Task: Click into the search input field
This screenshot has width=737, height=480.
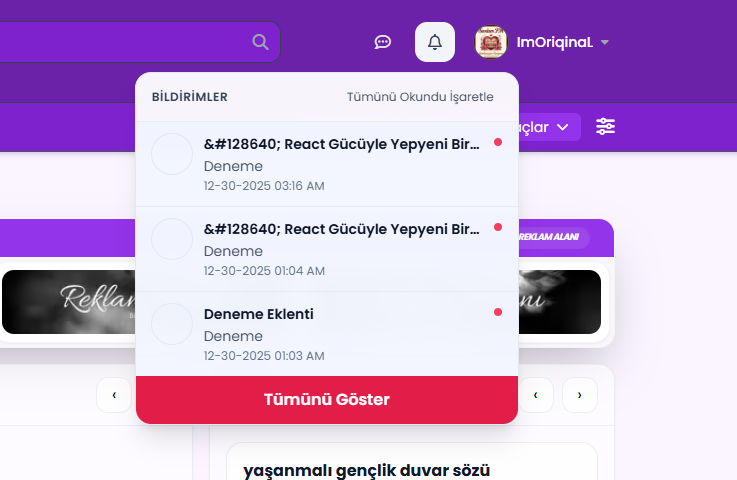Action: pyautogui.click(x=120, y=42)
